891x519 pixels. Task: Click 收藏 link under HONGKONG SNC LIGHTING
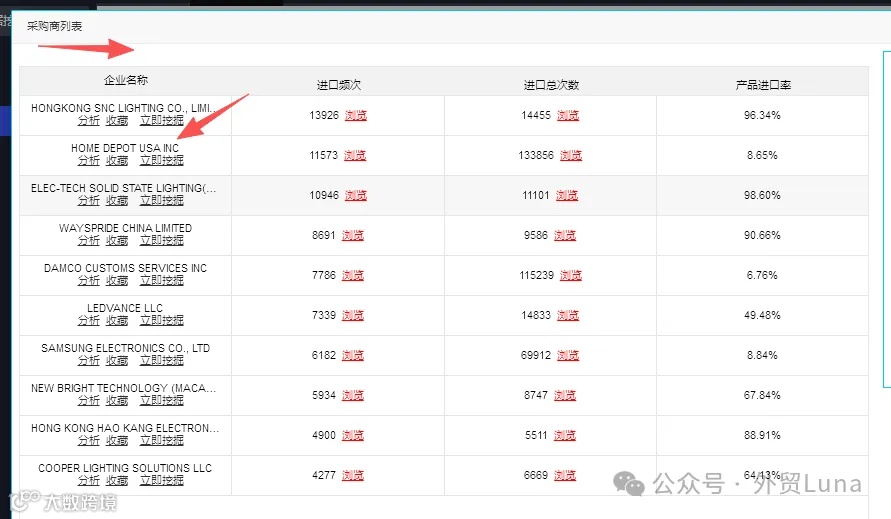click(x=117, y=121)
